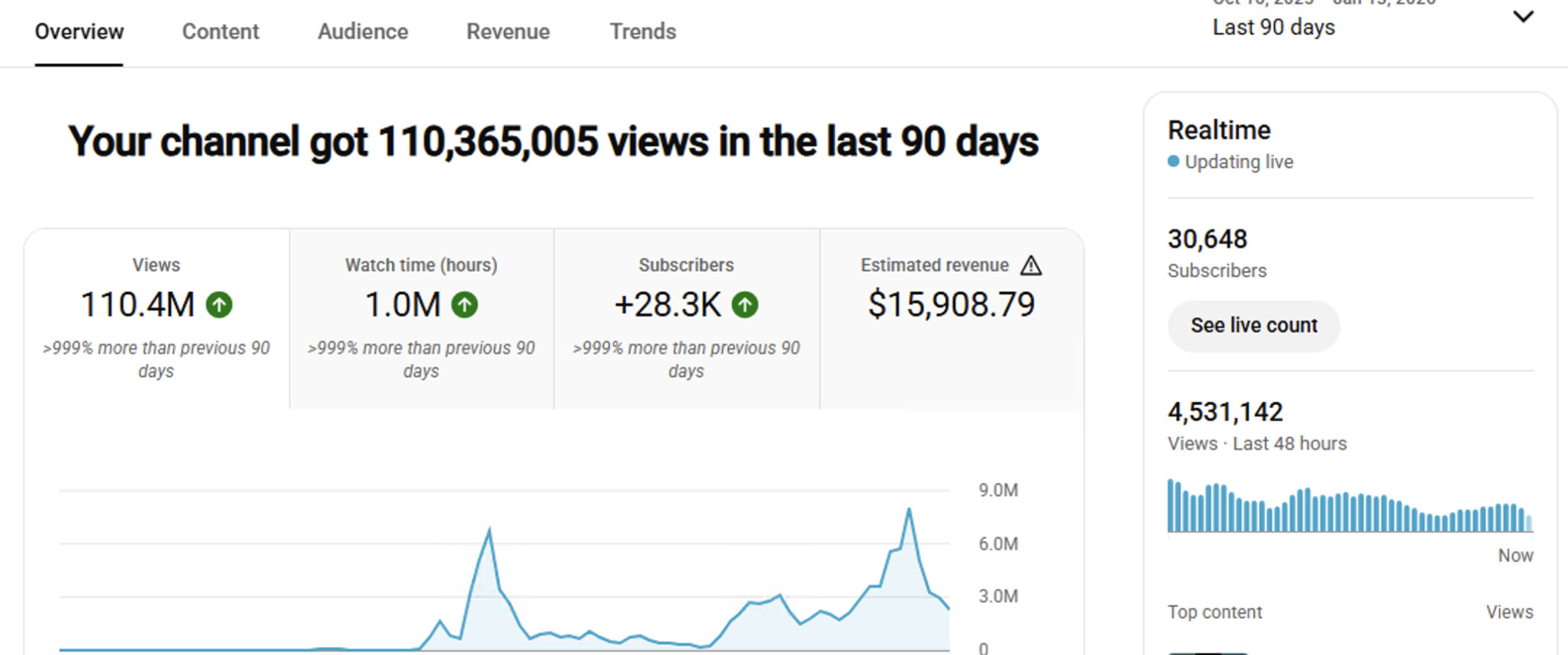Screen dimensions: 1568x655
Task: Select the Watch time (hours) card
Action: [421, 319]
